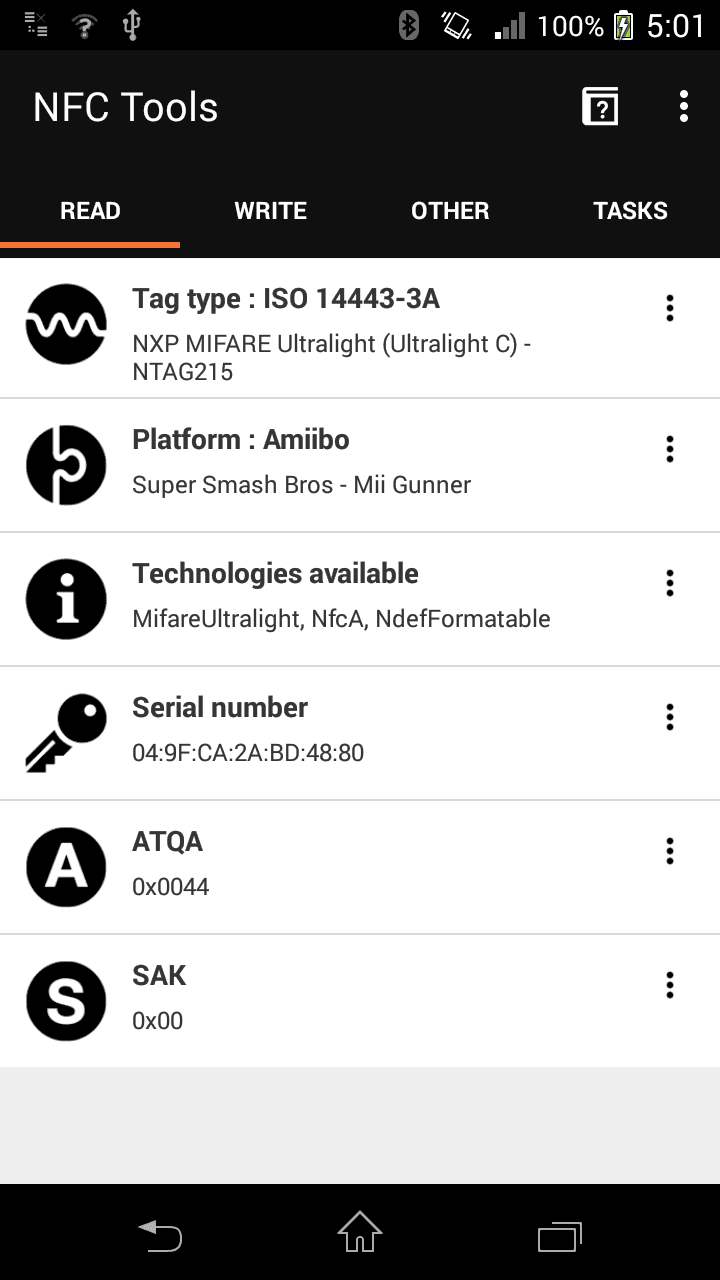Viewport: 720px width, 1280px height.
Task: Open options menu for Platform Amiibo row
Action: [x=670, y=449]
